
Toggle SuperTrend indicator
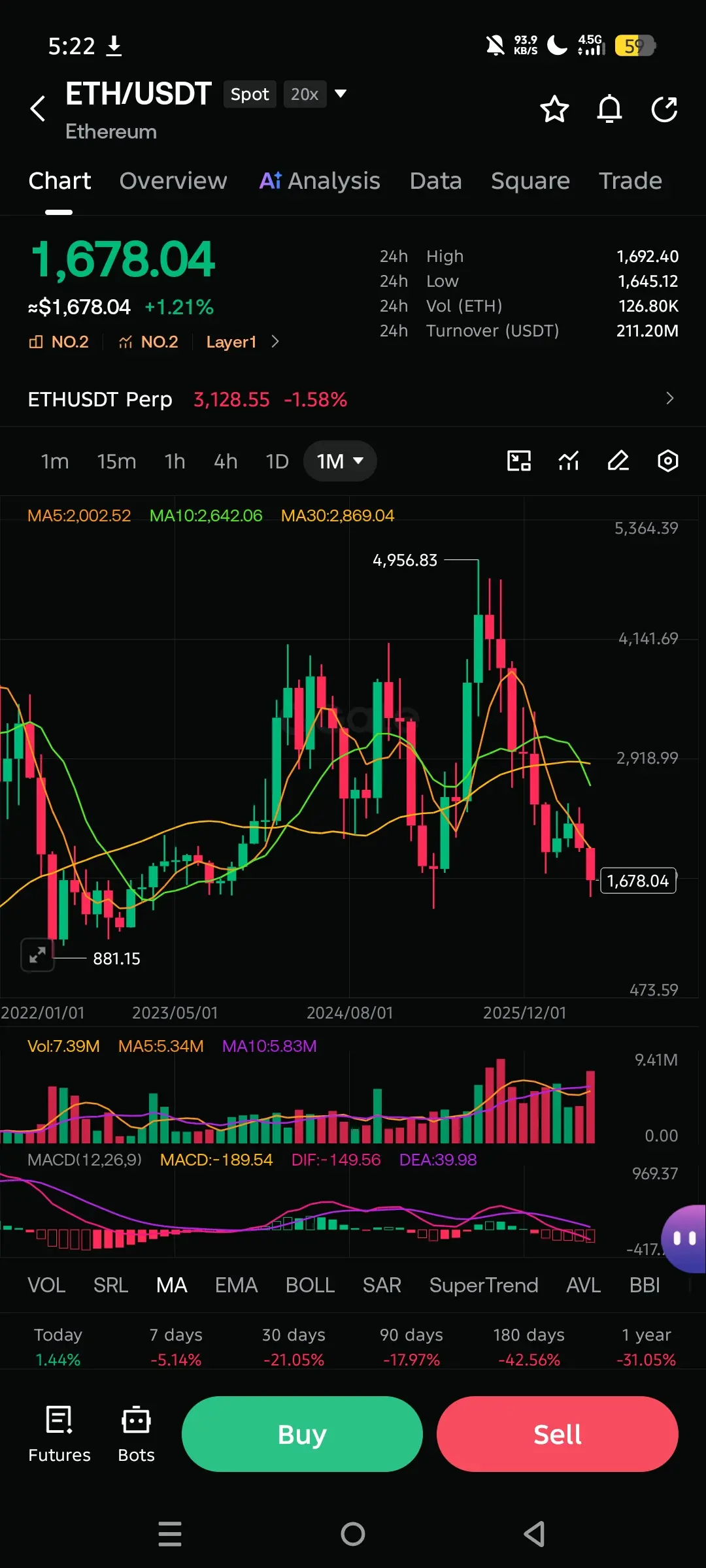click(484, 1285)
